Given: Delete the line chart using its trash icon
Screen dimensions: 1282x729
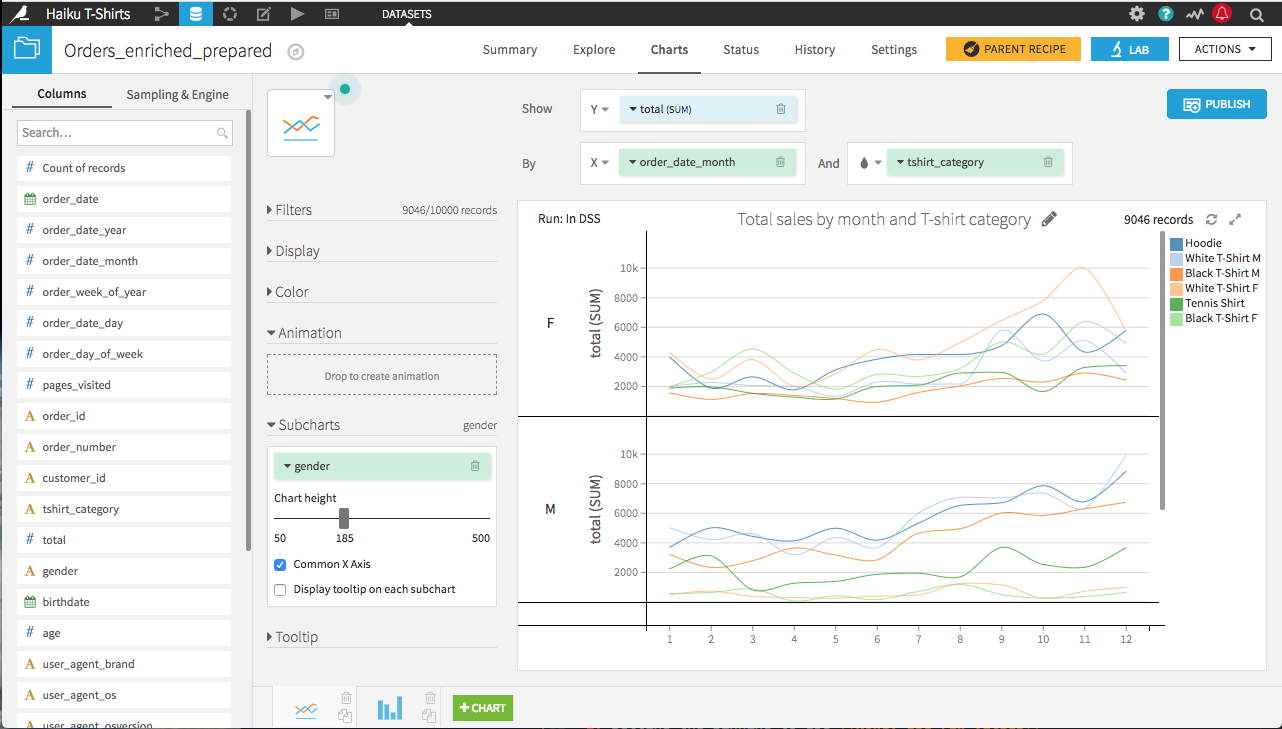Looking at the screenshot, I should pos(345,699).
